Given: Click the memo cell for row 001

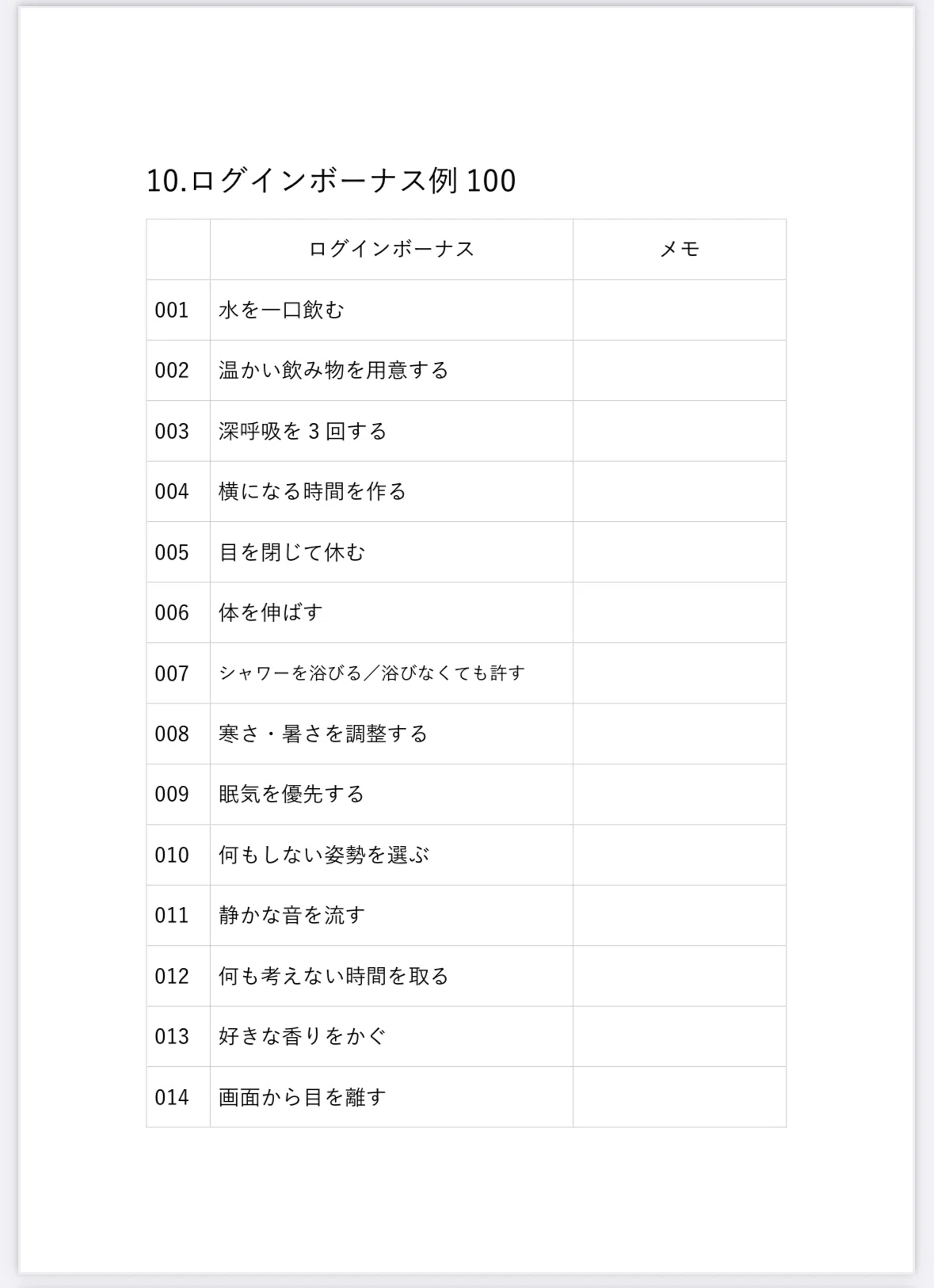Looking at the screenshot, I should pos(680,310).
